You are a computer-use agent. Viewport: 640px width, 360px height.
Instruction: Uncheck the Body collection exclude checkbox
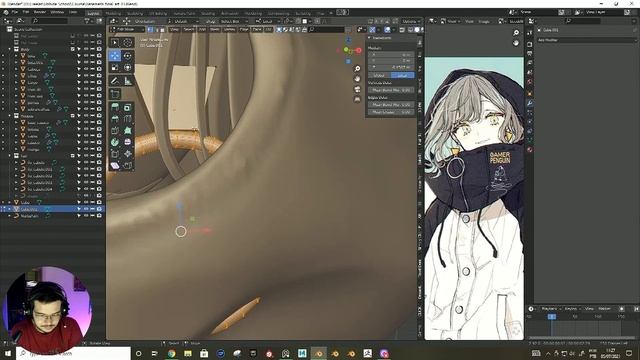tap(73, 49)
